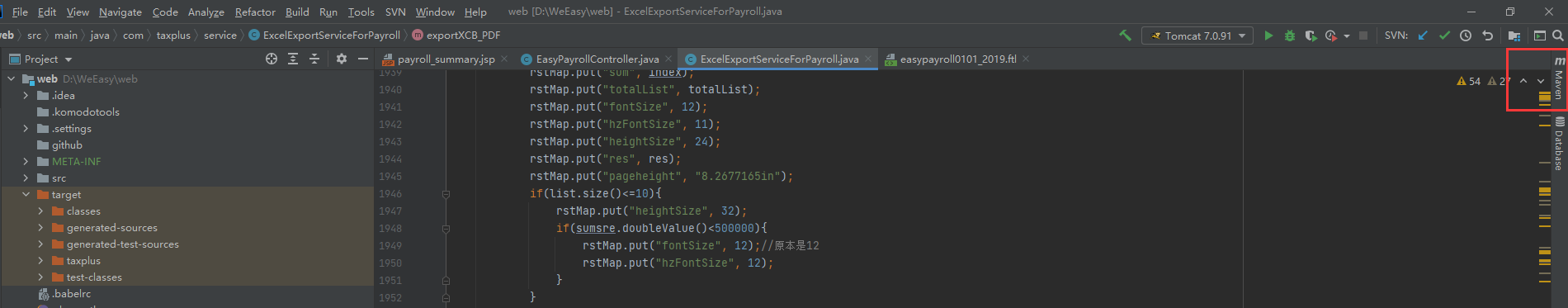Click the Profiler run icon
Viewport: 1568px width, 308px height.
(1330, 36)
